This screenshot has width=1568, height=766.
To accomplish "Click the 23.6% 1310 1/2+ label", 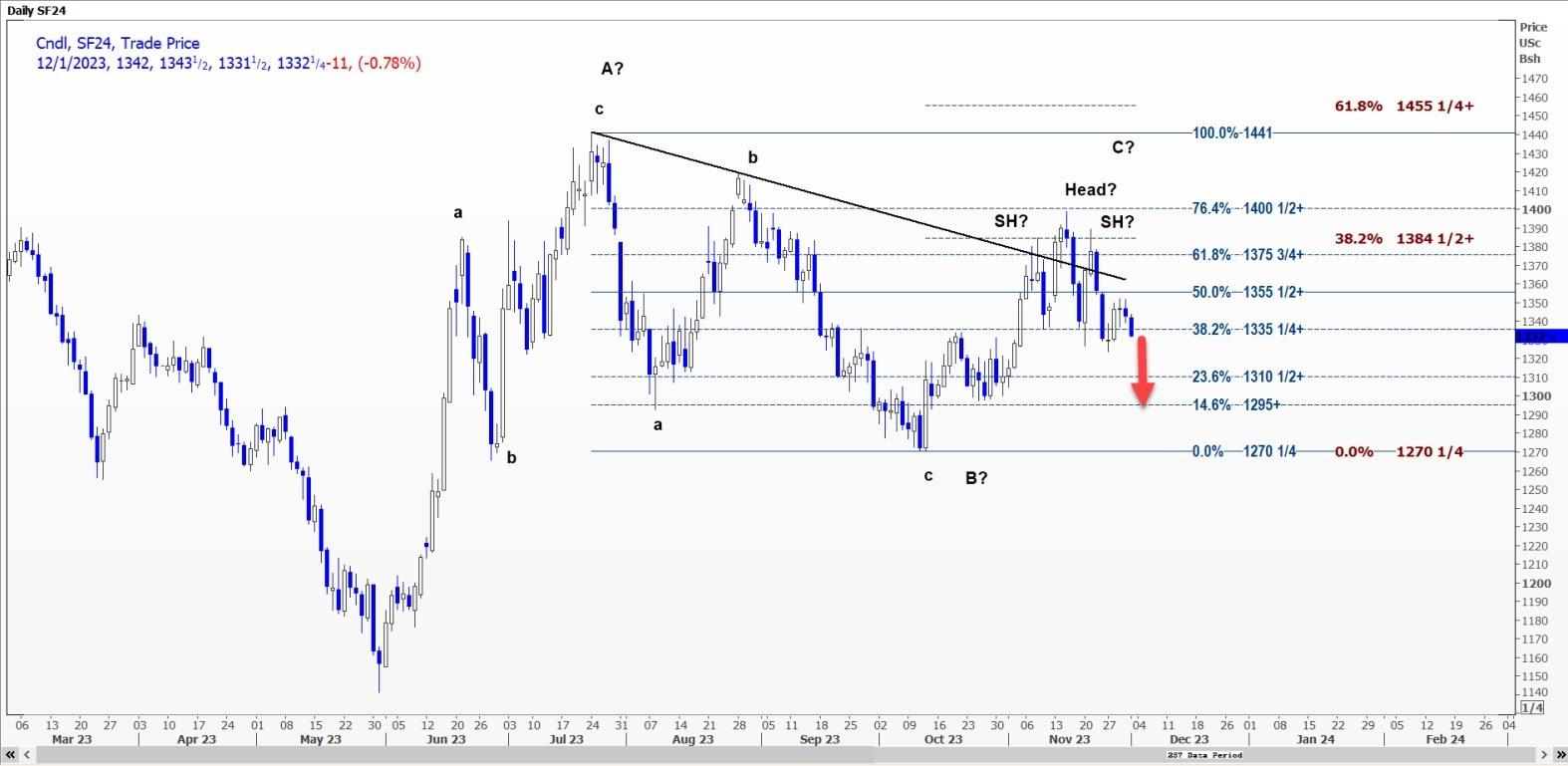I will 1247,377.
